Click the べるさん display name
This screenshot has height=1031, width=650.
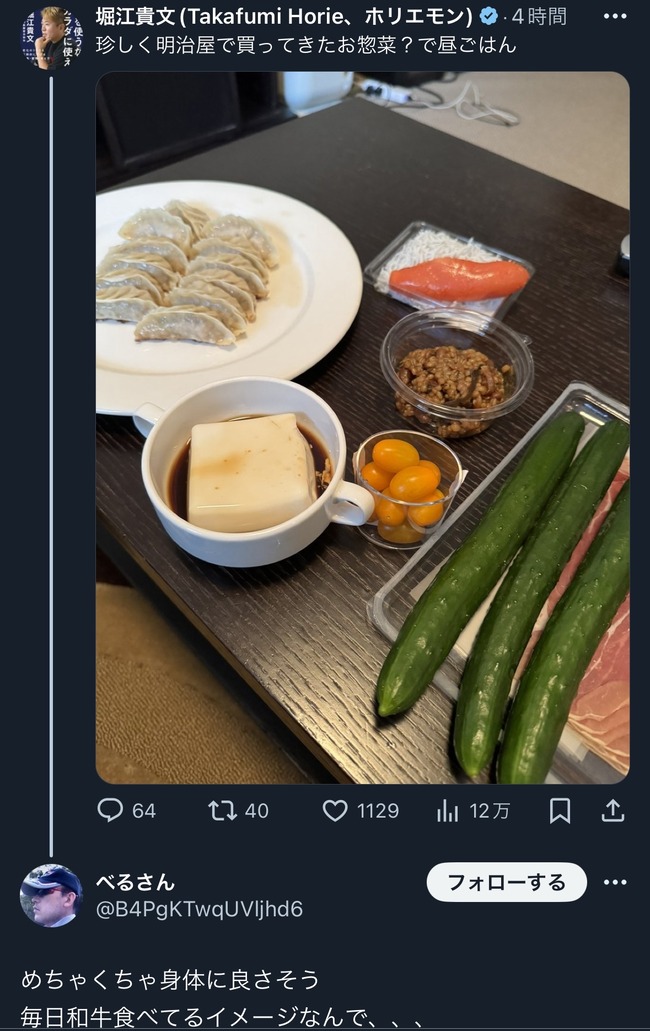click(135, 882)
